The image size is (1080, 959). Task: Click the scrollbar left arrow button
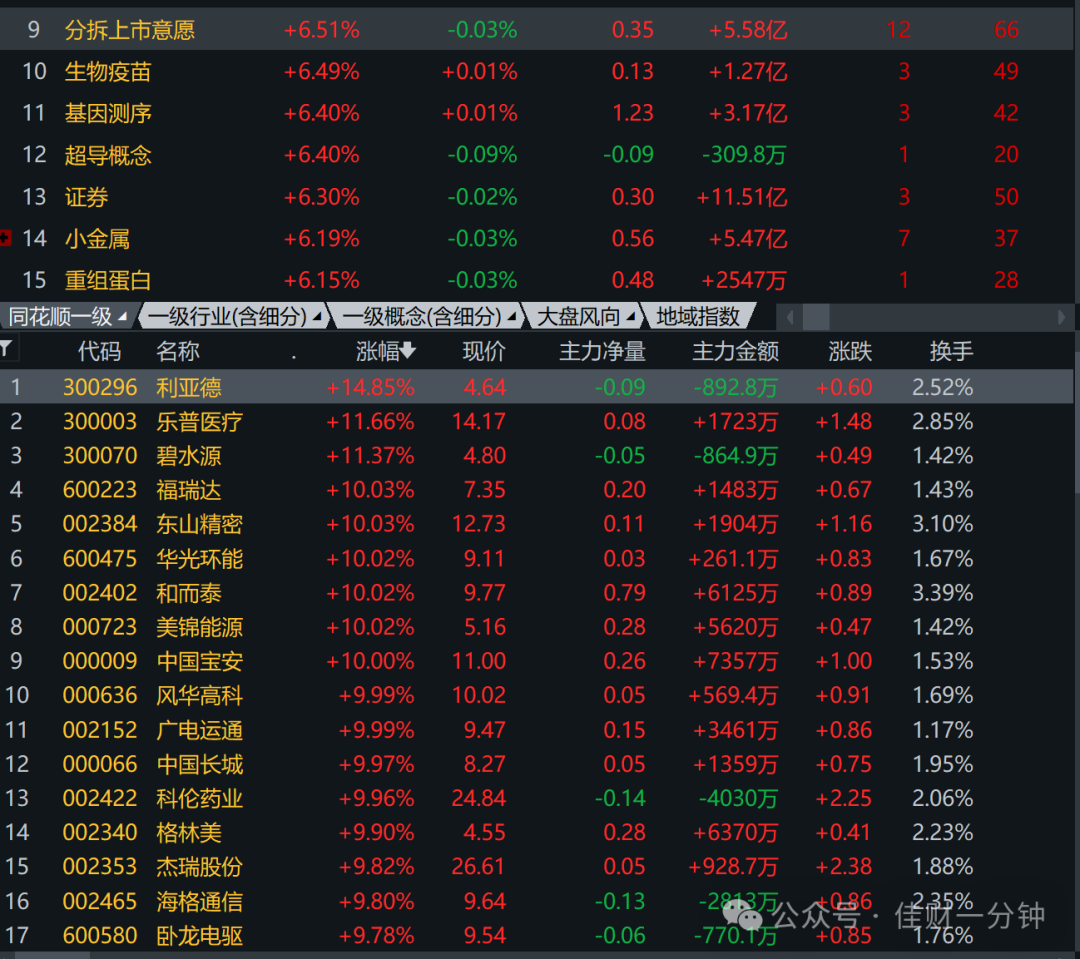(x=789, y=317)
